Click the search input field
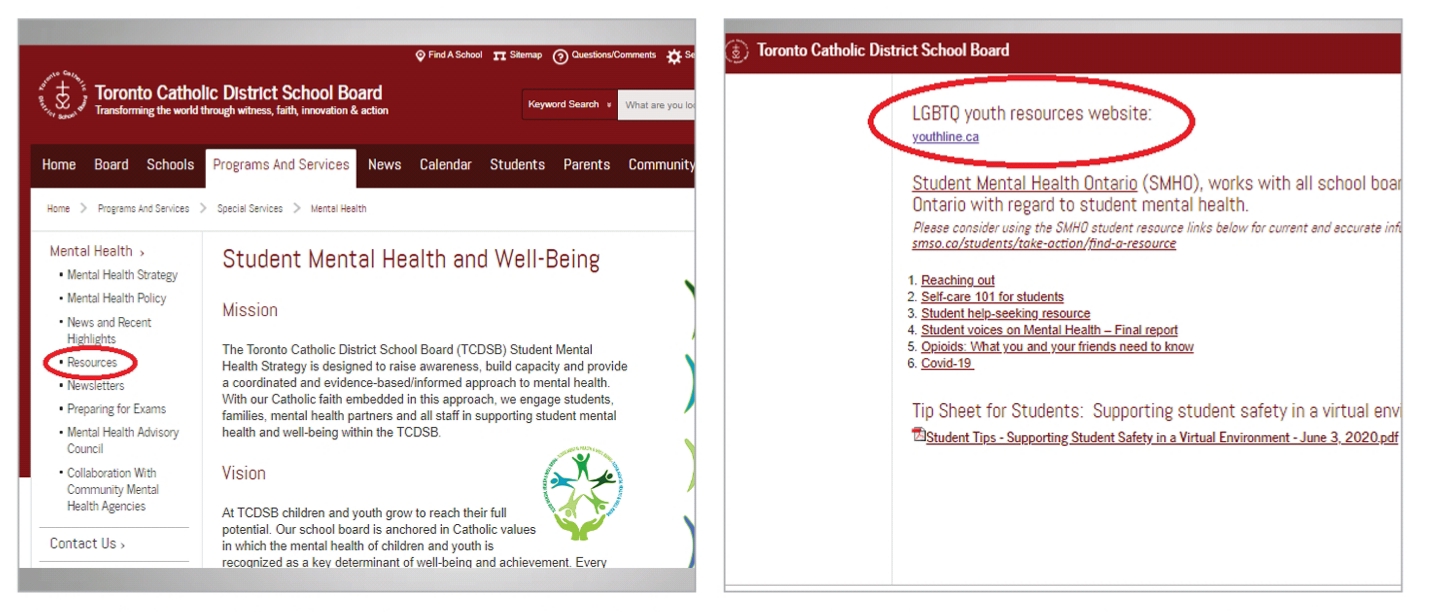Viewport: 1432px width, 612px height. (656, 104)
